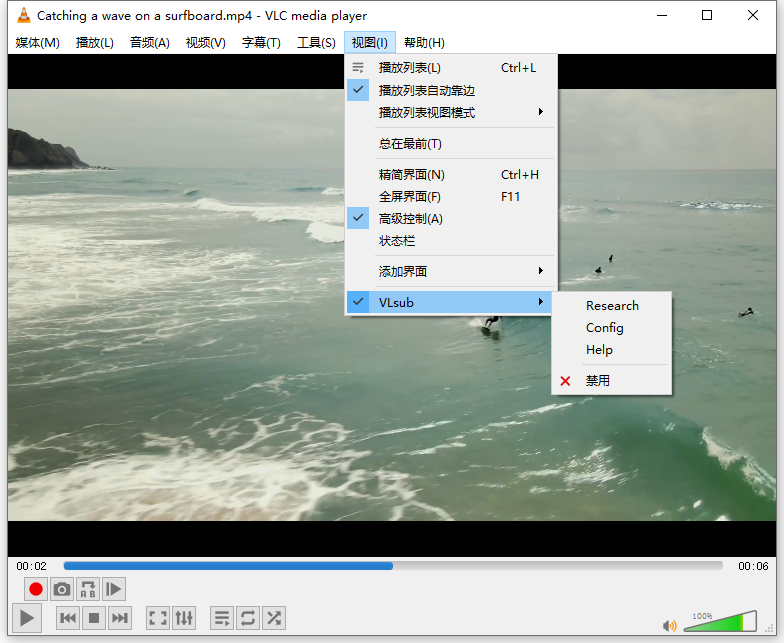Screen dimensions: 784x643
Task: Close the 视图(I) menu
Action: coord(370,42)
